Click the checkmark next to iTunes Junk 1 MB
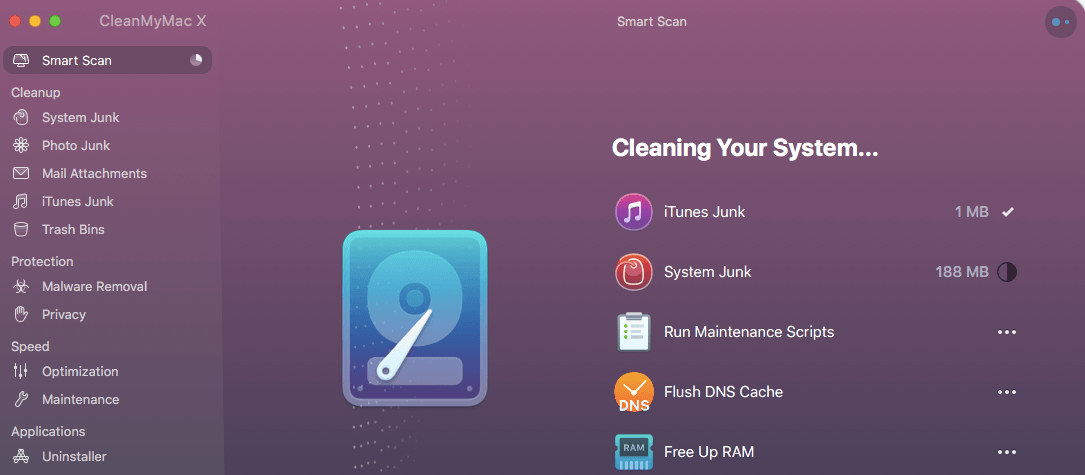This screenshot has width=1085, height=475. (x=1008, y=212)
